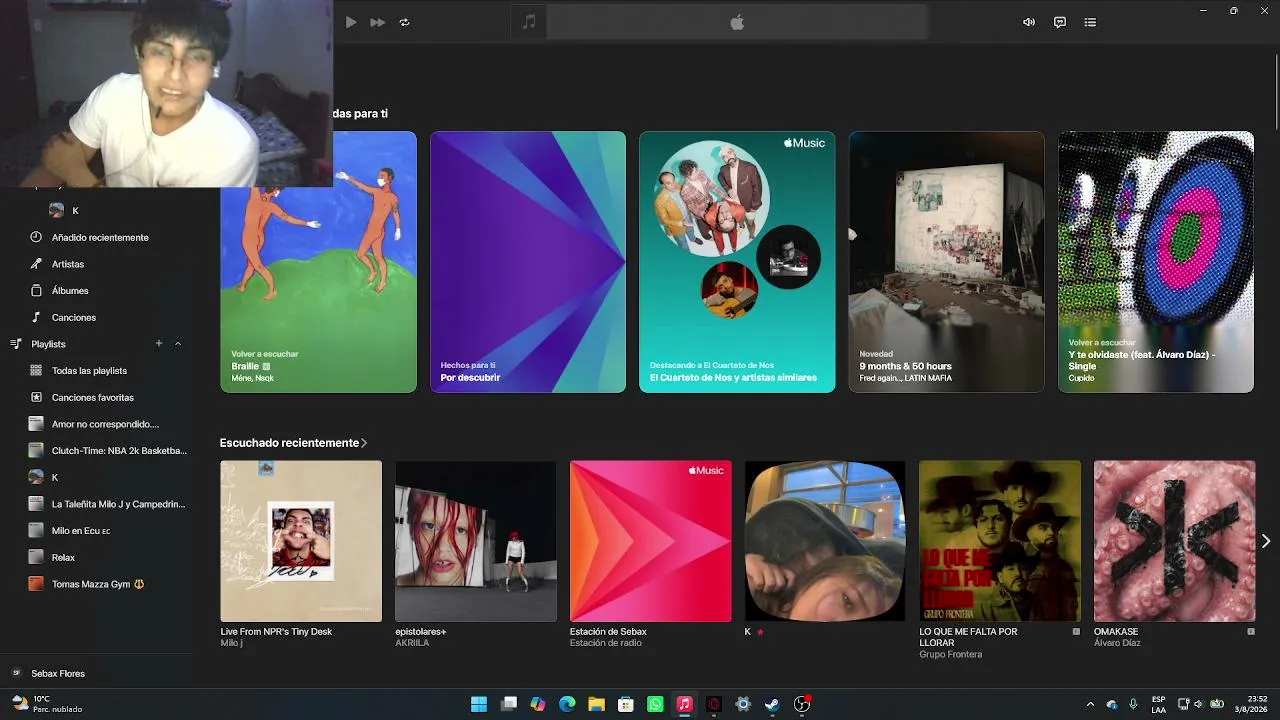Open the Por descubrir mix card
Screen dimensions: 1280x720
coord(528,262)
